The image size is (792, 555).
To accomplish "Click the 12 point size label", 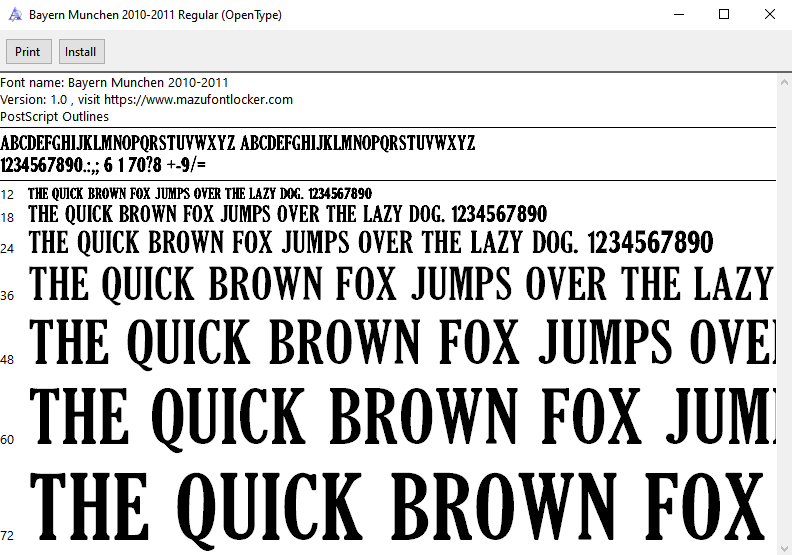I will point(8,195).
